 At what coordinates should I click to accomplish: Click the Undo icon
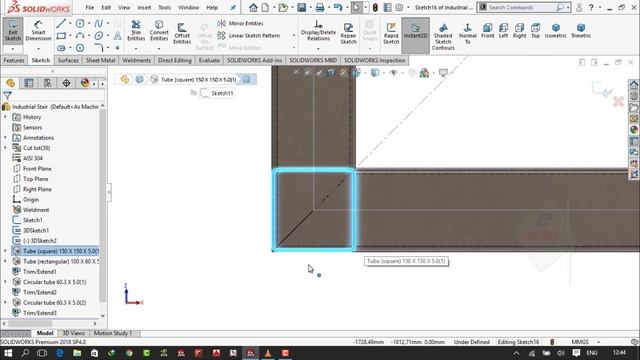click(x=338, y=7)
